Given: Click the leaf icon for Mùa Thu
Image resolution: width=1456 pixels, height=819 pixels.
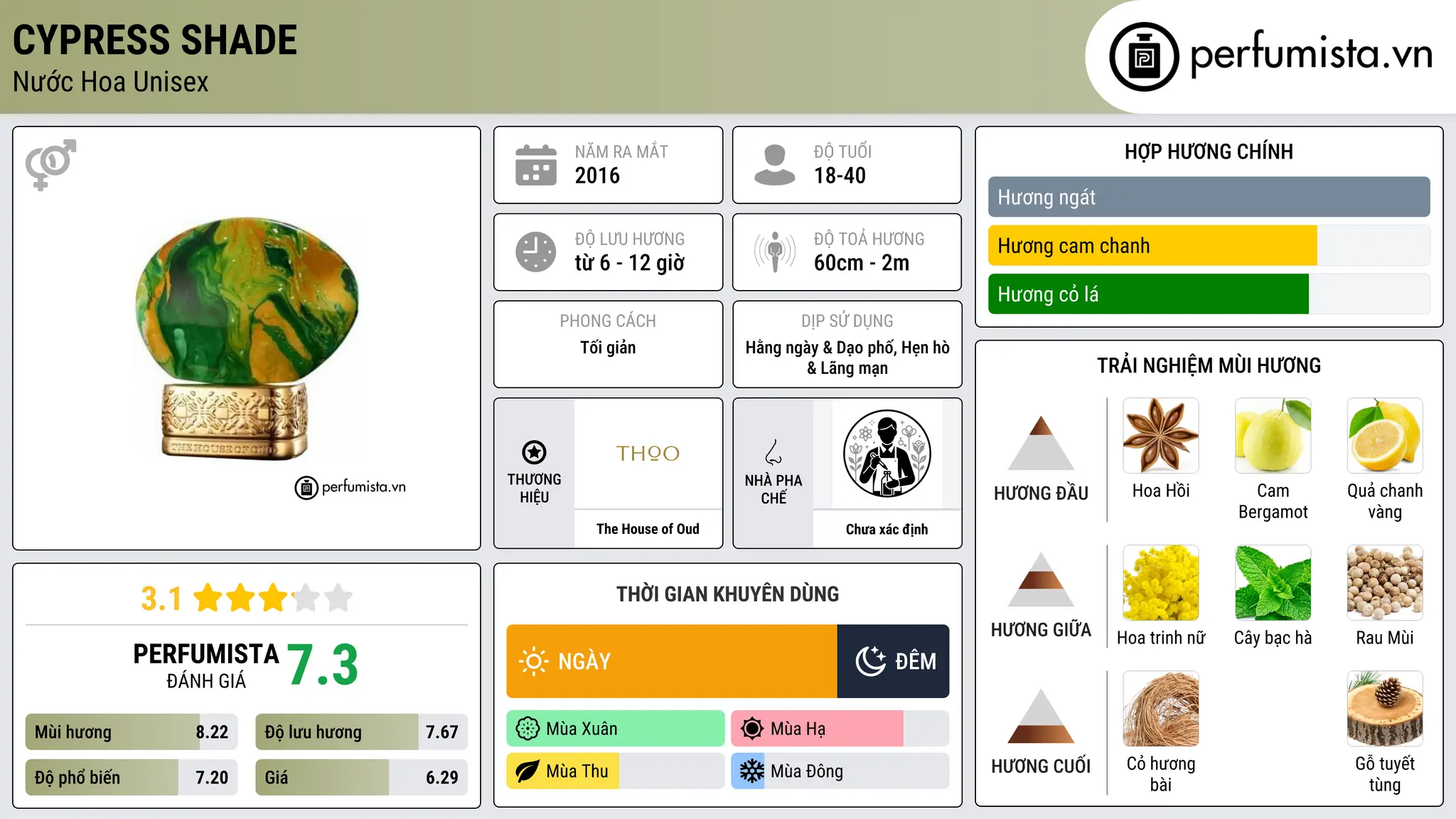Looking at the screenshot, I should [528, 771].
